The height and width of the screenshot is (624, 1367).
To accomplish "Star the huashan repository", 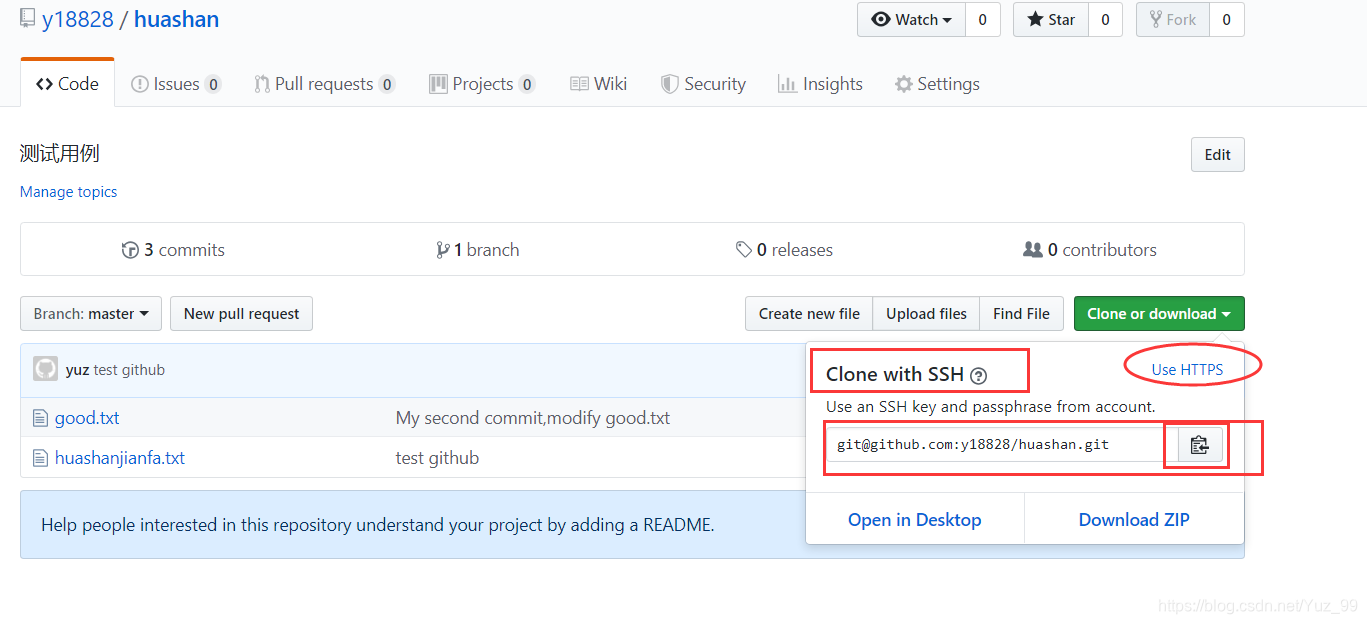I will [1051, 20].
